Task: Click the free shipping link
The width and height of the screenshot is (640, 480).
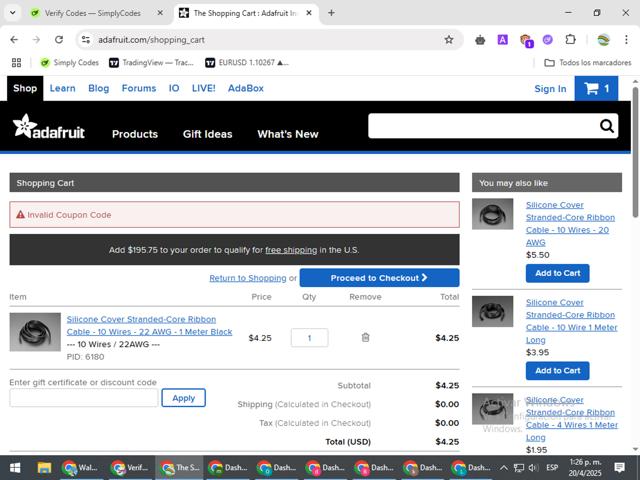Action: pos(291,250)
